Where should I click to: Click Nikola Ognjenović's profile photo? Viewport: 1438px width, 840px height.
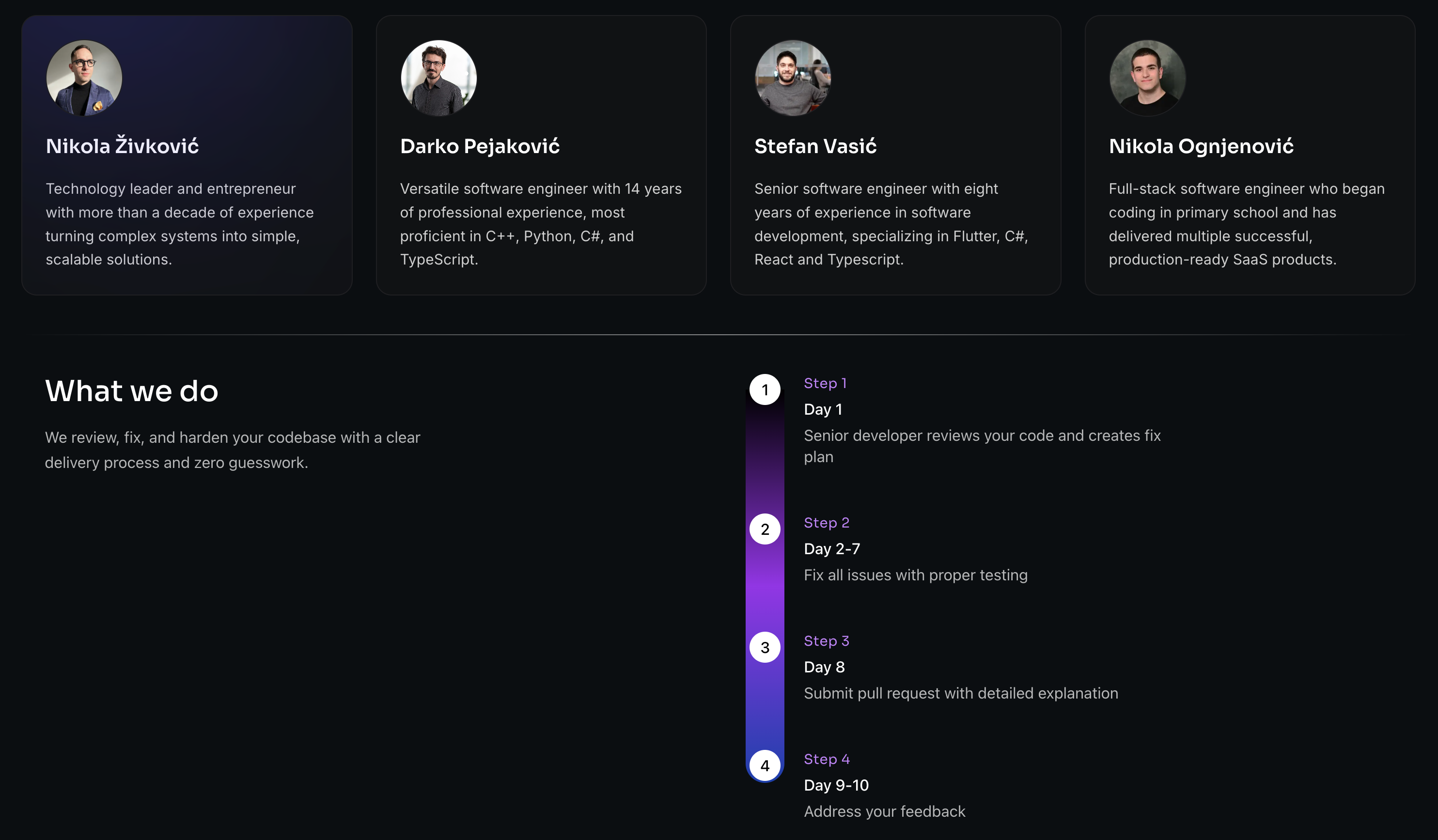[x=1147, y=78]
